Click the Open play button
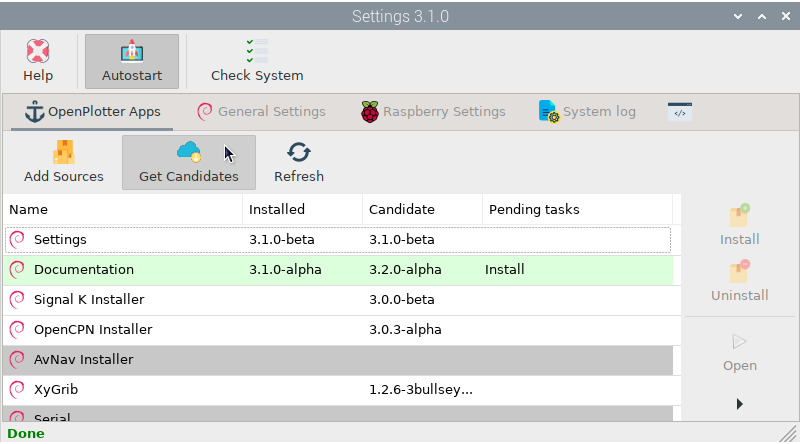Viewport: 800px width, 444px height. click(x=739, y=352)
